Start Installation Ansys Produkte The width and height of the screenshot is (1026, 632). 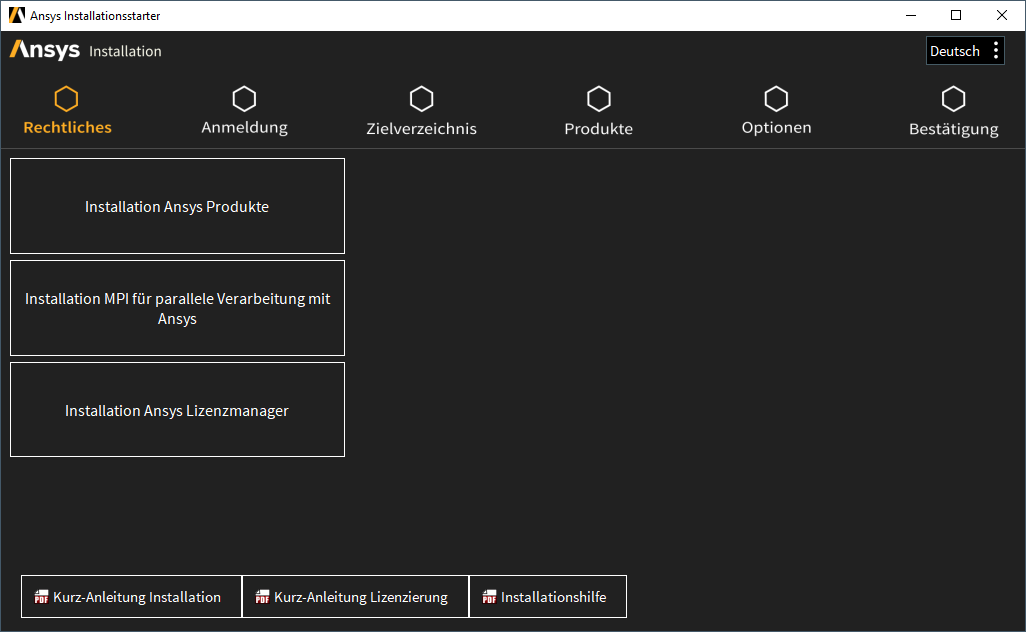coord(177,206)
